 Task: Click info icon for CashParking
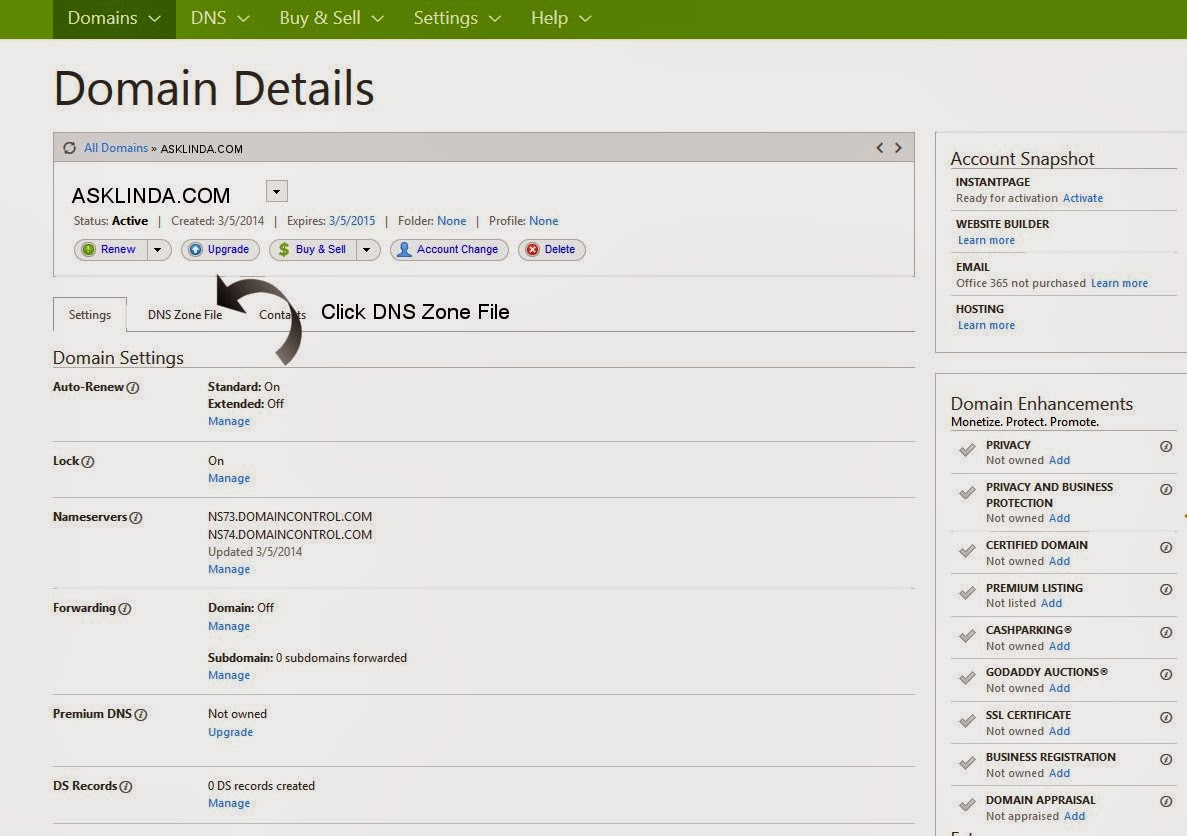[1166, 632]
